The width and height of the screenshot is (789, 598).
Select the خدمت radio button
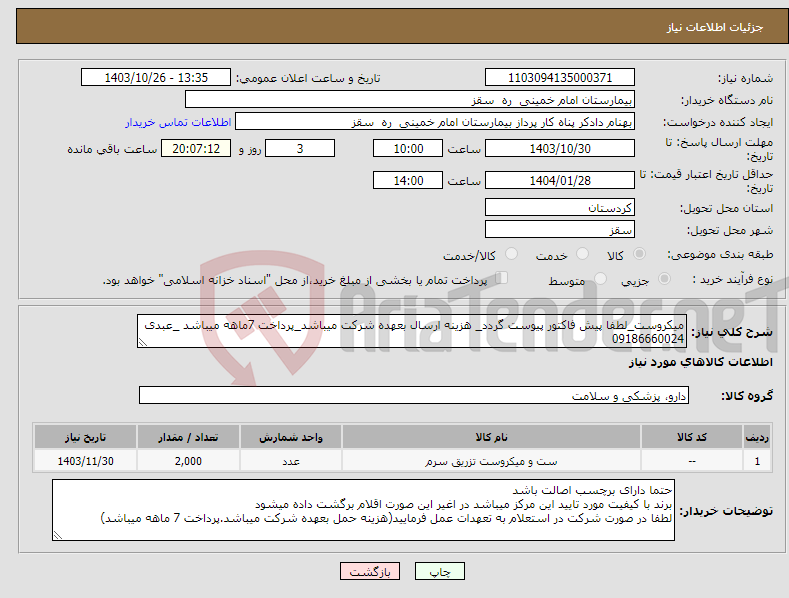[x=582, y=254]
